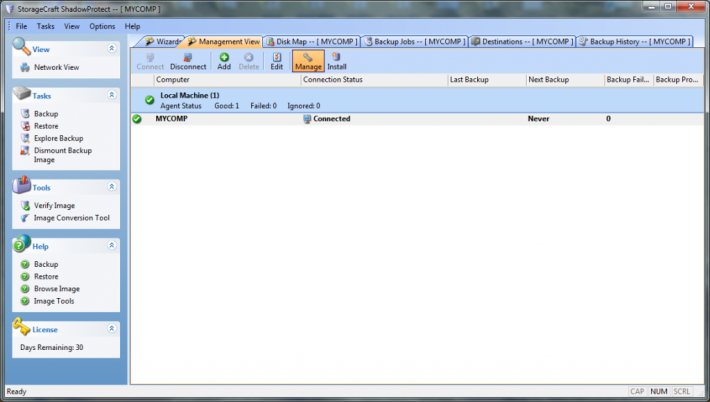Click Days Remaining: 30 license text

[52, 348]
